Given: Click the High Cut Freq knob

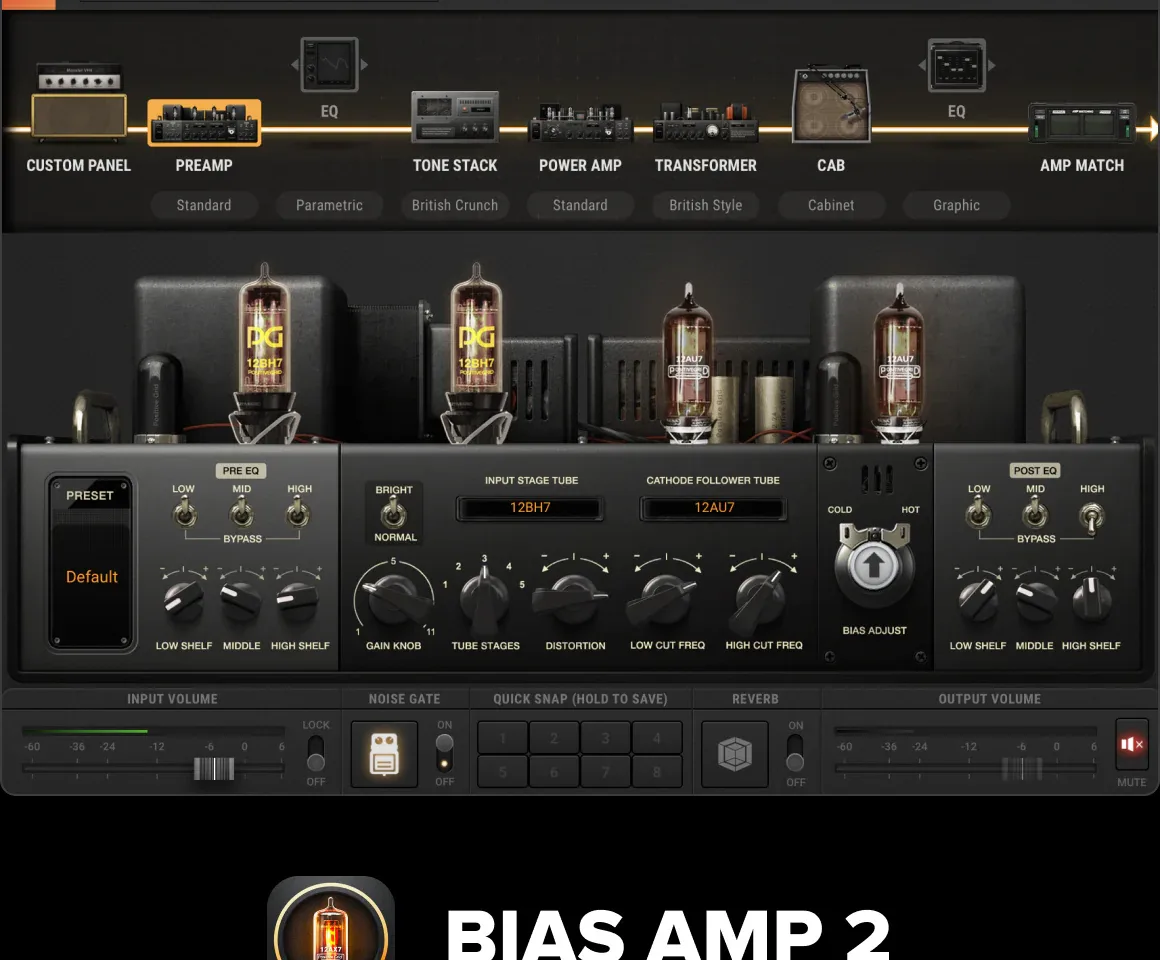Looking at the screenshot, I should [x=758, y=601].
